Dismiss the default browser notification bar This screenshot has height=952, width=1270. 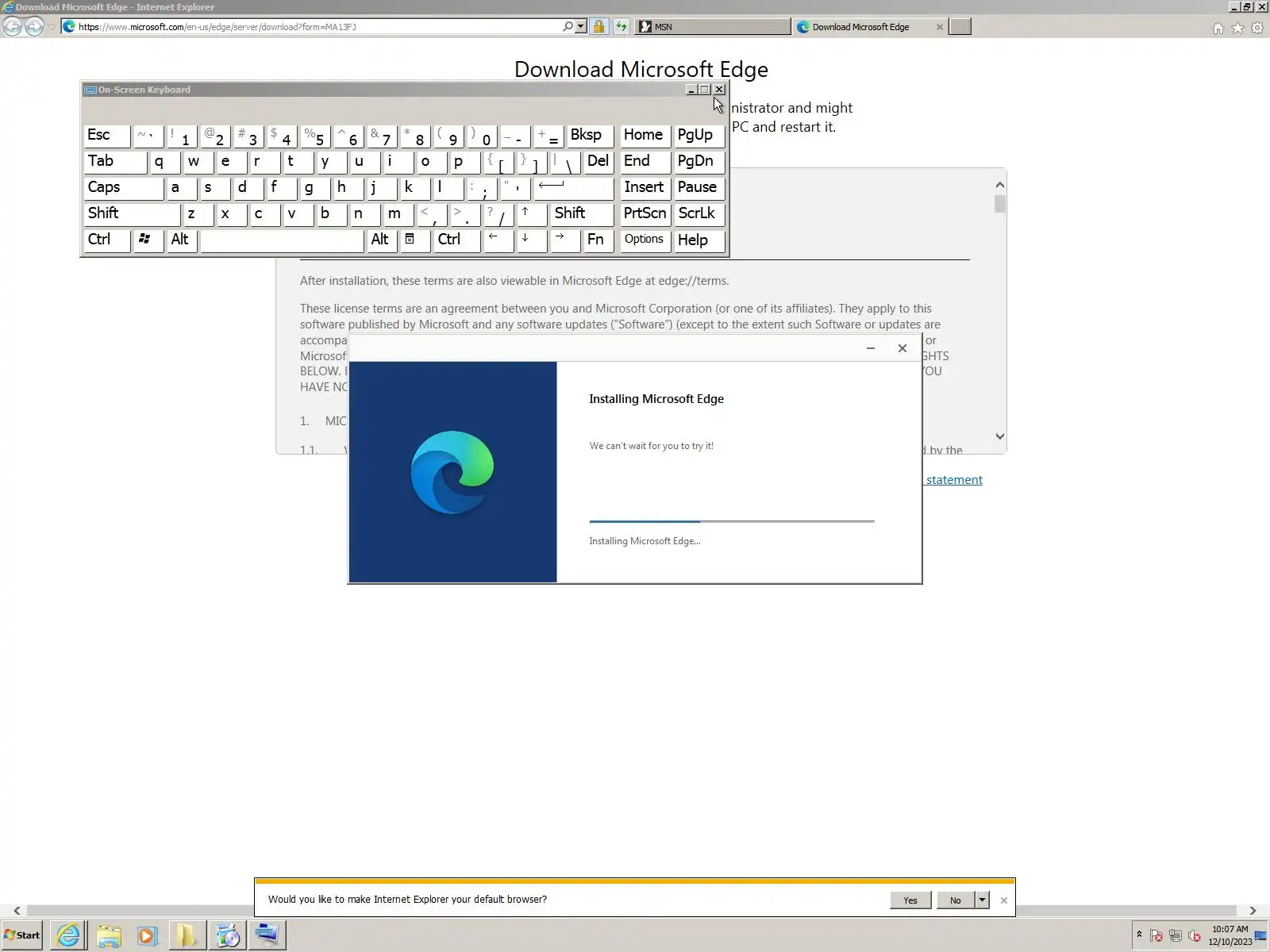[x=1004, y=900]
